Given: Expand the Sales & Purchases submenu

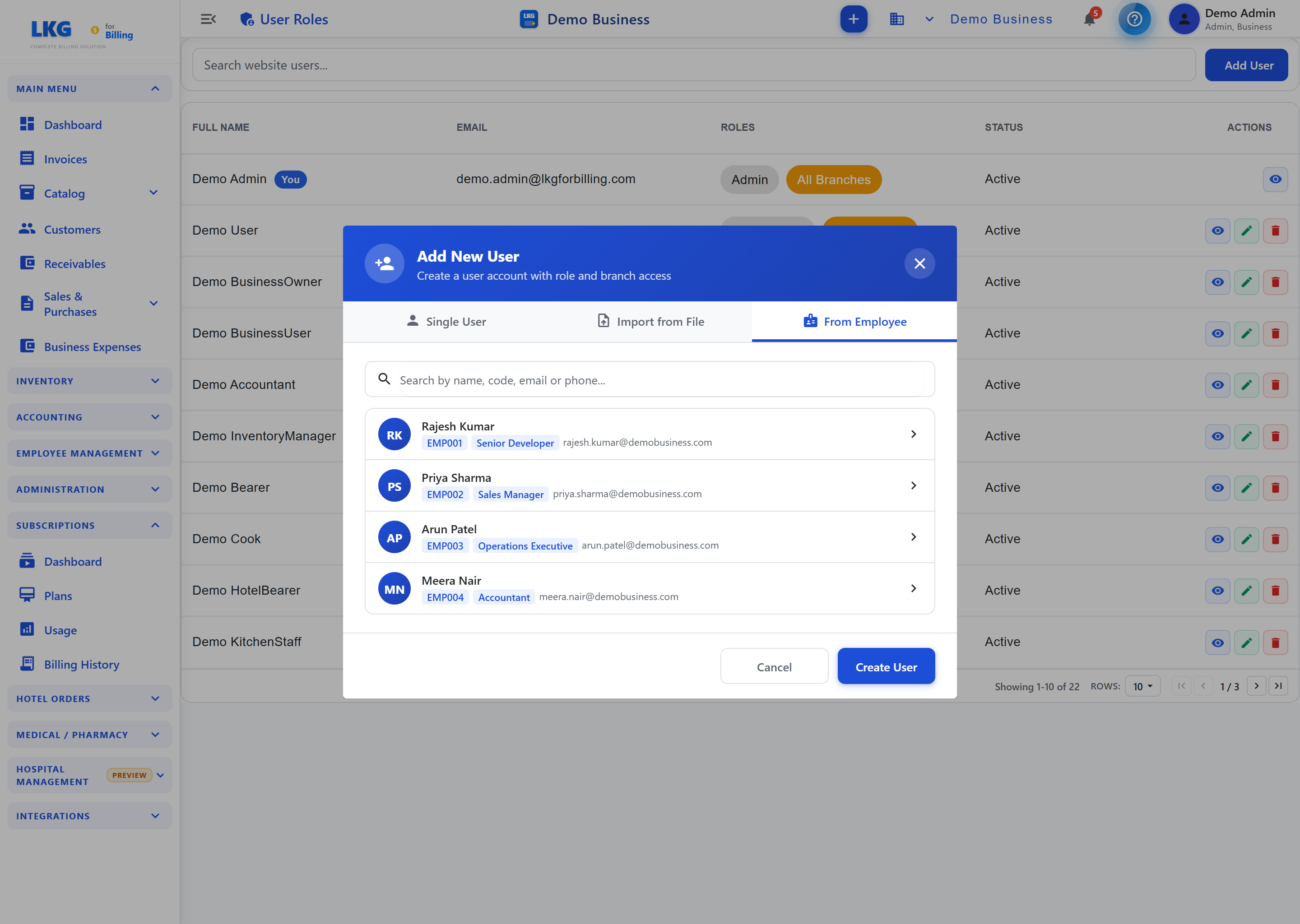Looking at the screenshot, I should [153, 303].
